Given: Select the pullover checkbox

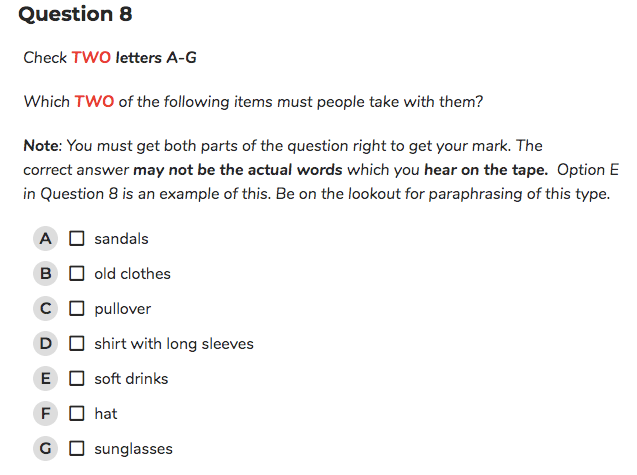Looking at the screenshot, I should pyautogui.click(x=76, y=308).
